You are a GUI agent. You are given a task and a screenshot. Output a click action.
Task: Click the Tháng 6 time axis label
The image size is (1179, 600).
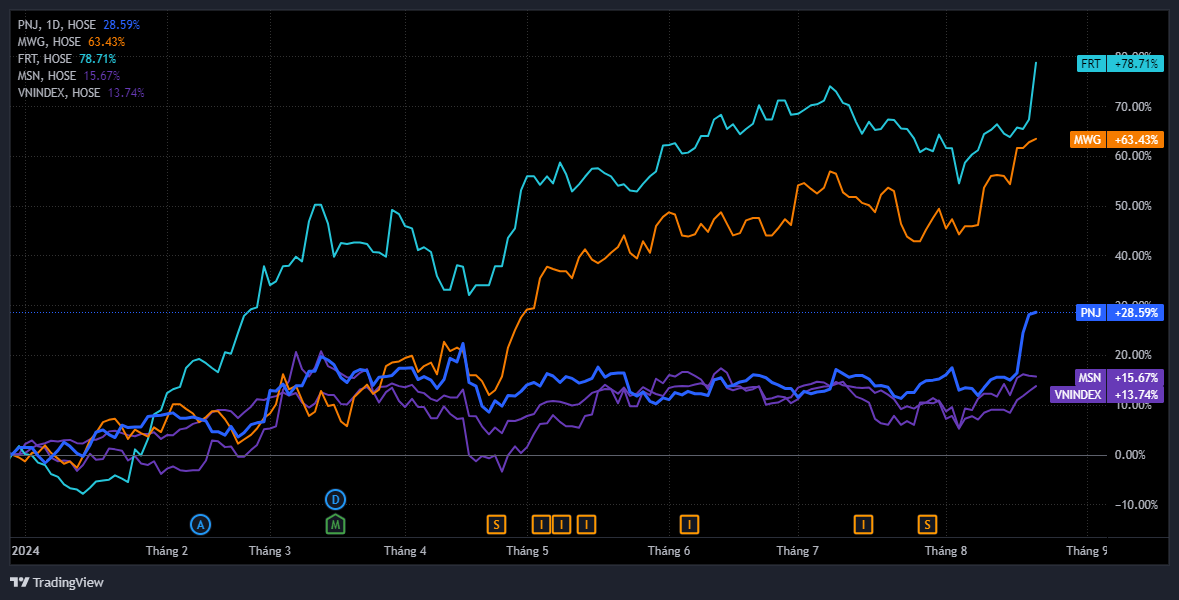coord(669,551)
